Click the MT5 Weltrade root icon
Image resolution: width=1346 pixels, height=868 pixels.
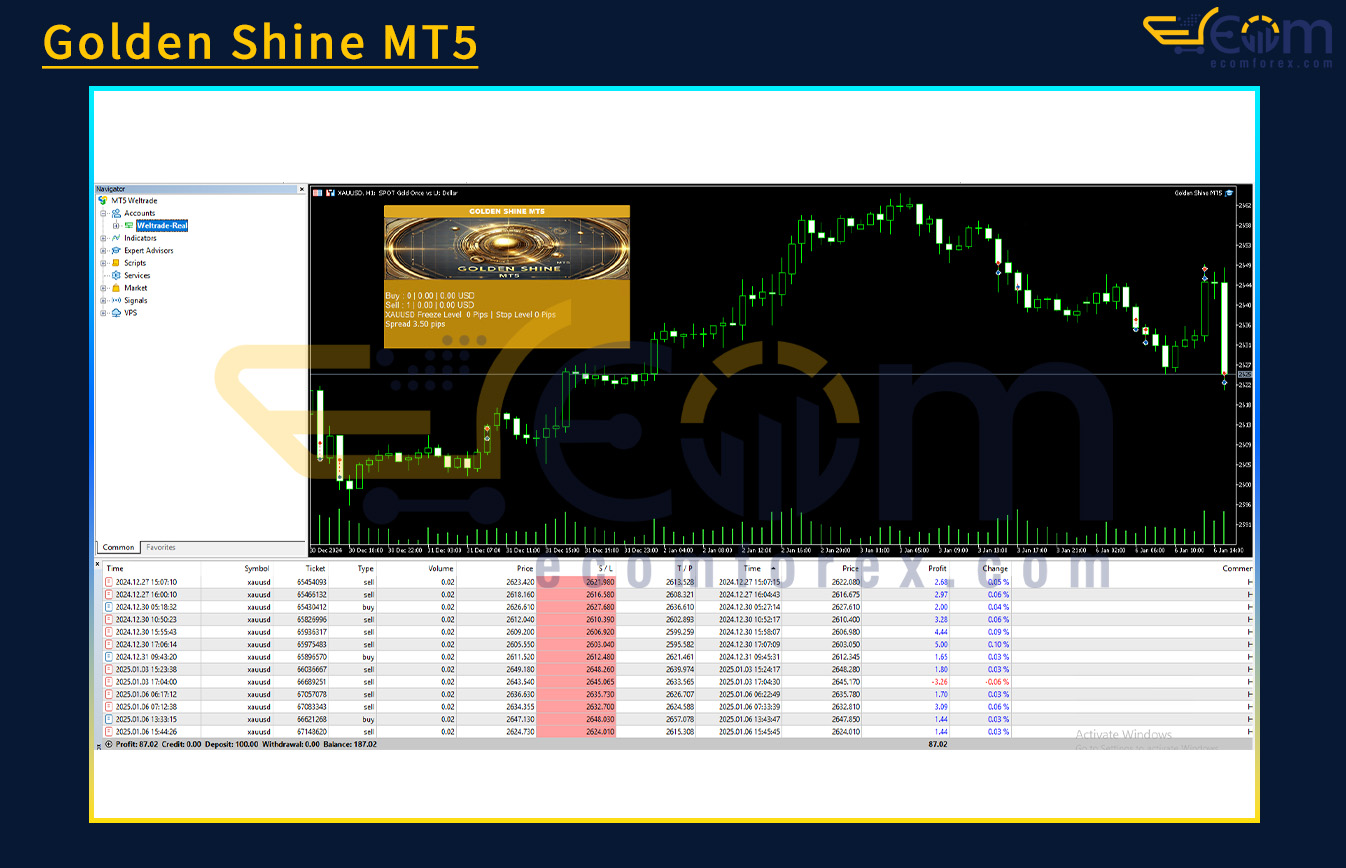coord(102,201)
